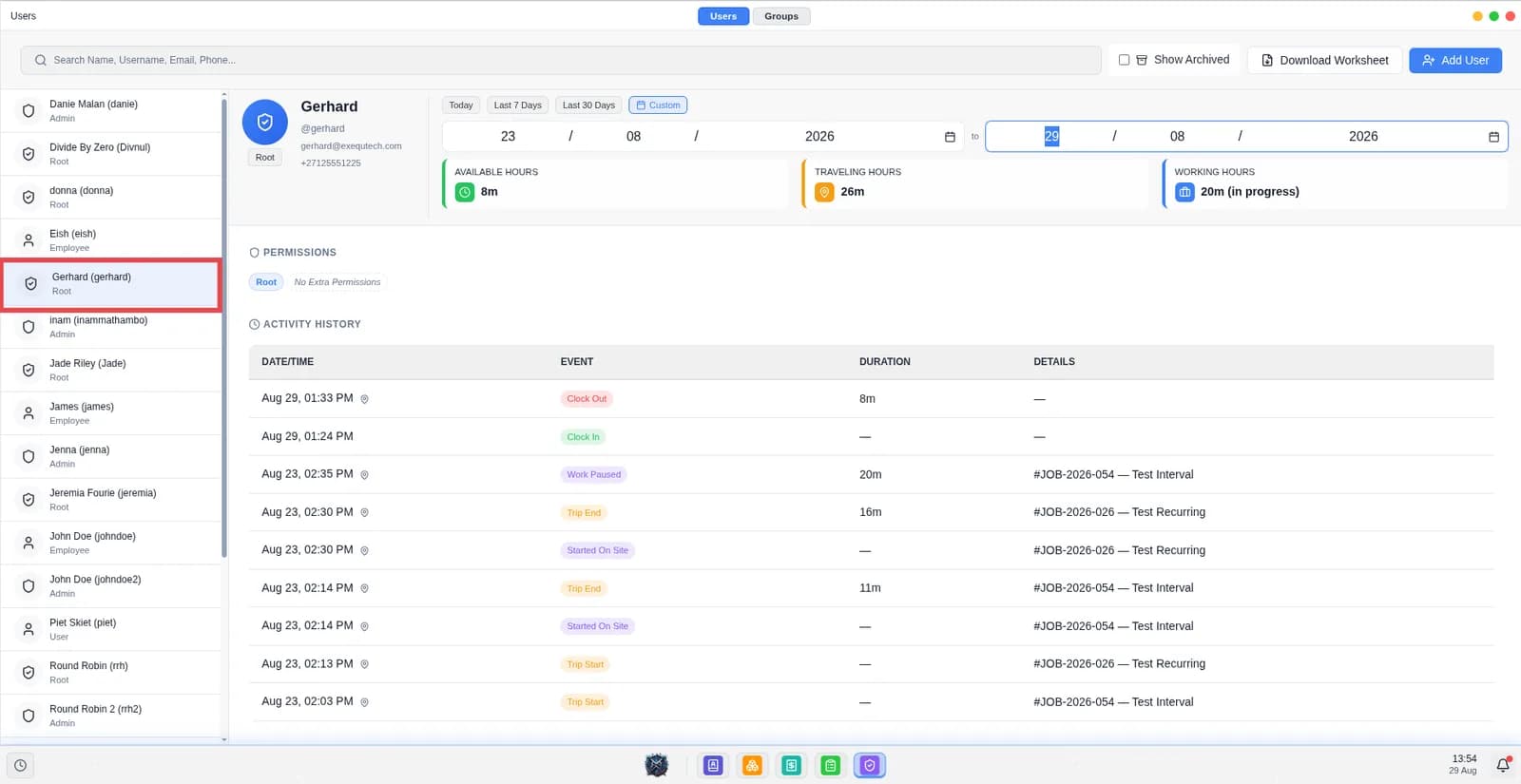Select user Jenna (jenna)
The height and width of the screenshot is (784, 1521).
point(110,456)
